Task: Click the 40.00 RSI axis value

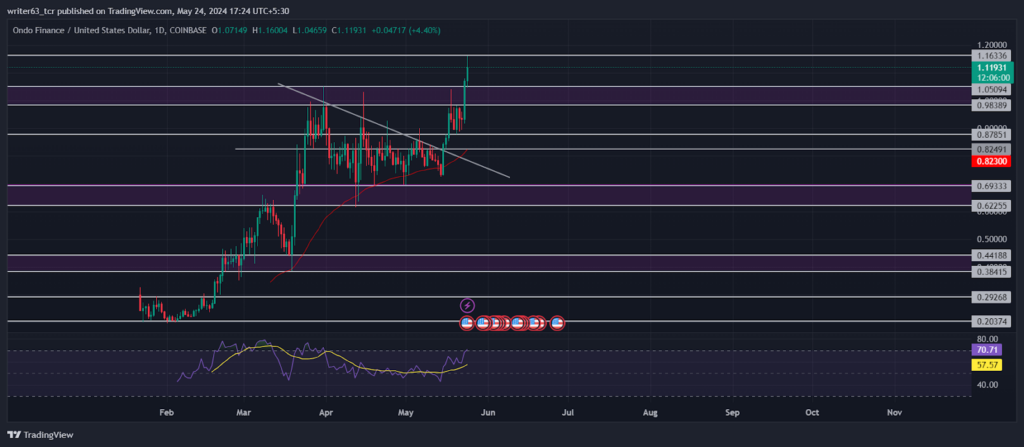Action: [x=988, y=384]
